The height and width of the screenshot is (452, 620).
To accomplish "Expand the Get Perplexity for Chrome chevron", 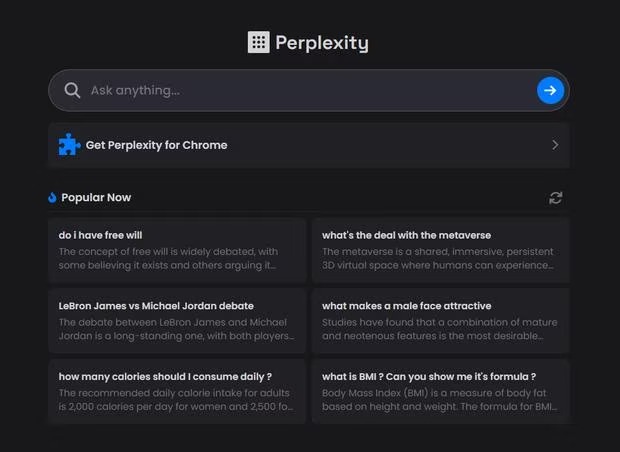I will (x=555, y=145).
